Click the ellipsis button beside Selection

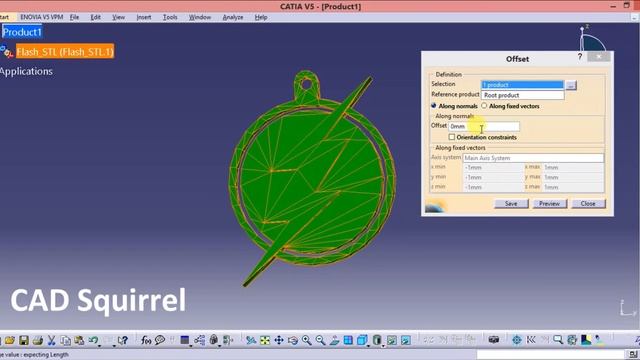tap(571, 85)
